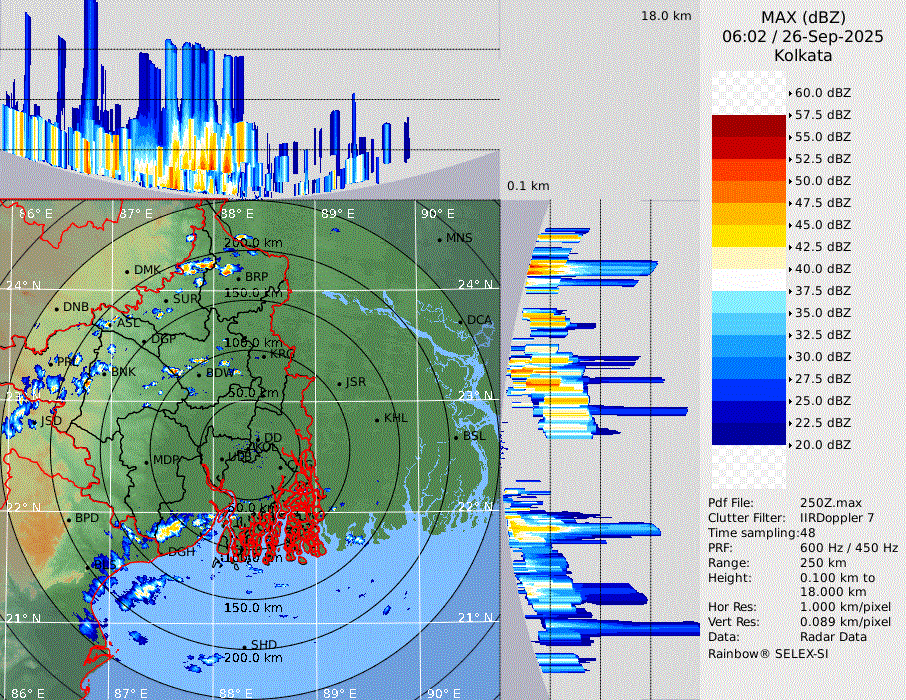Click the 18.0 km height label
The image size is (906, 700).
(666, 16)
